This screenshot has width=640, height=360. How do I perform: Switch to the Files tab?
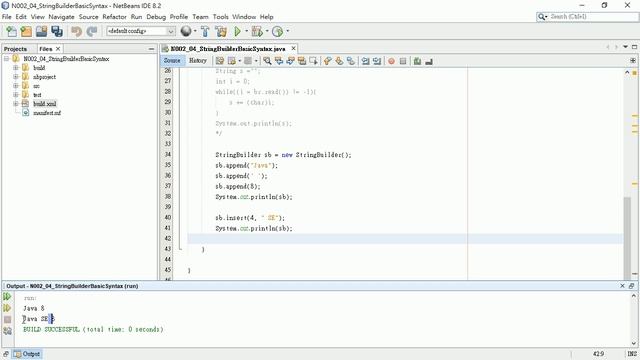pyautogui.click(x=46, y=49)
